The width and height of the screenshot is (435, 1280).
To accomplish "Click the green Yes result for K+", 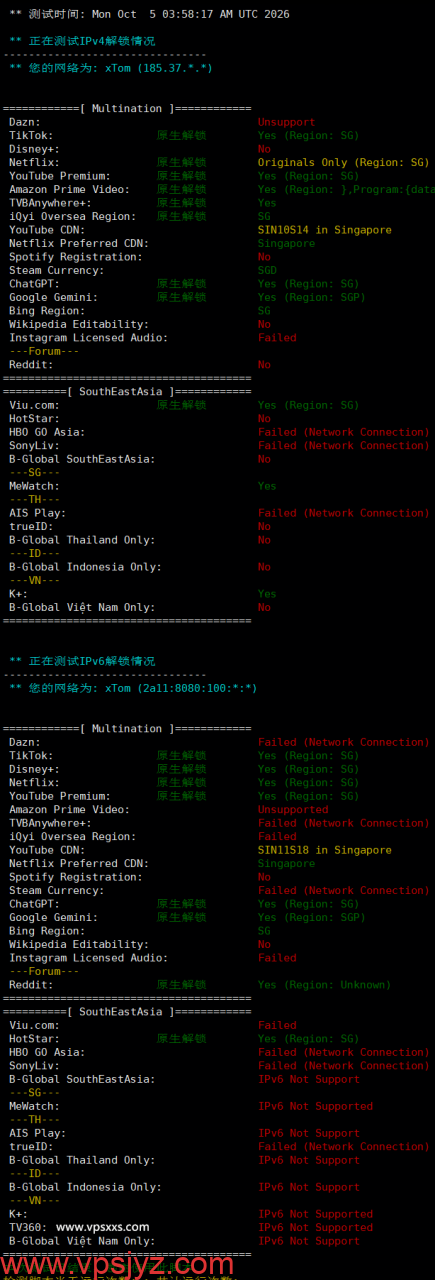I will tap(267, 594).
